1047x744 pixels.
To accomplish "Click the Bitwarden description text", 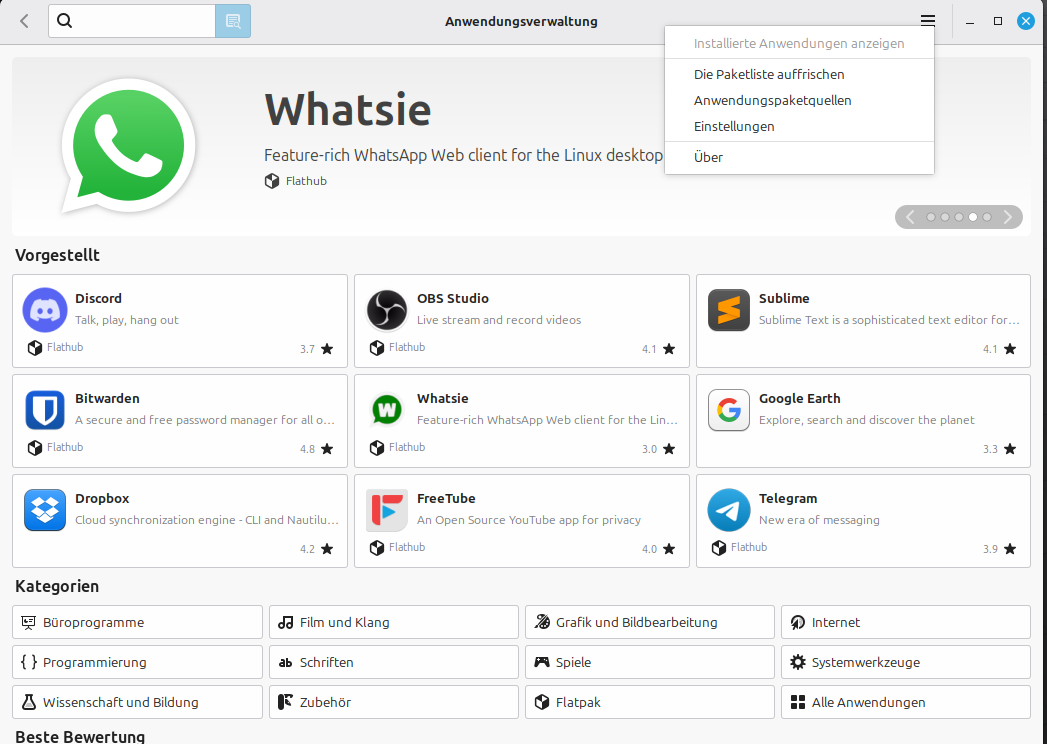I will pos(205,420).
